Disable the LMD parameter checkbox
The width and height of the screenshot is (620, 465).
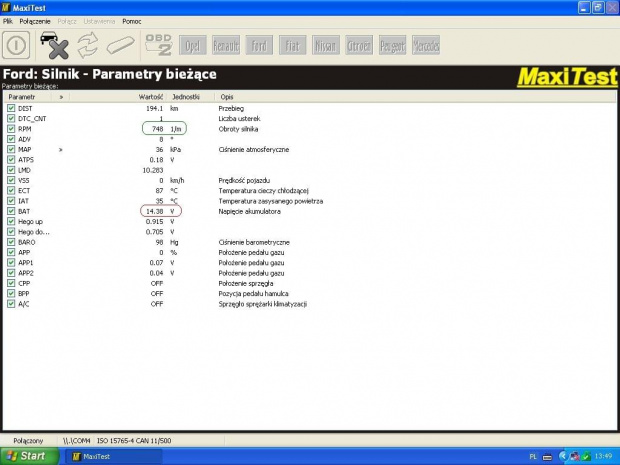(x=11, y=170)
